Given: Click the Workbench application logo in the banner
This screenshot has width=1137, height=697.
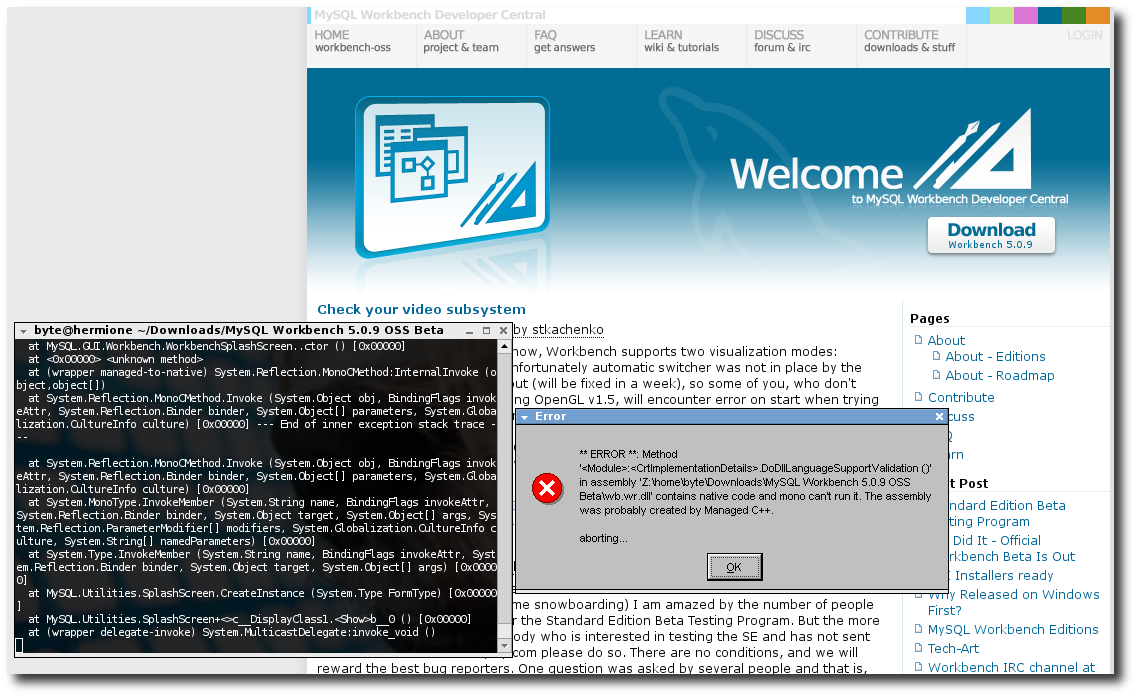Looking at the screenshot, I should (x=452, y=177).
